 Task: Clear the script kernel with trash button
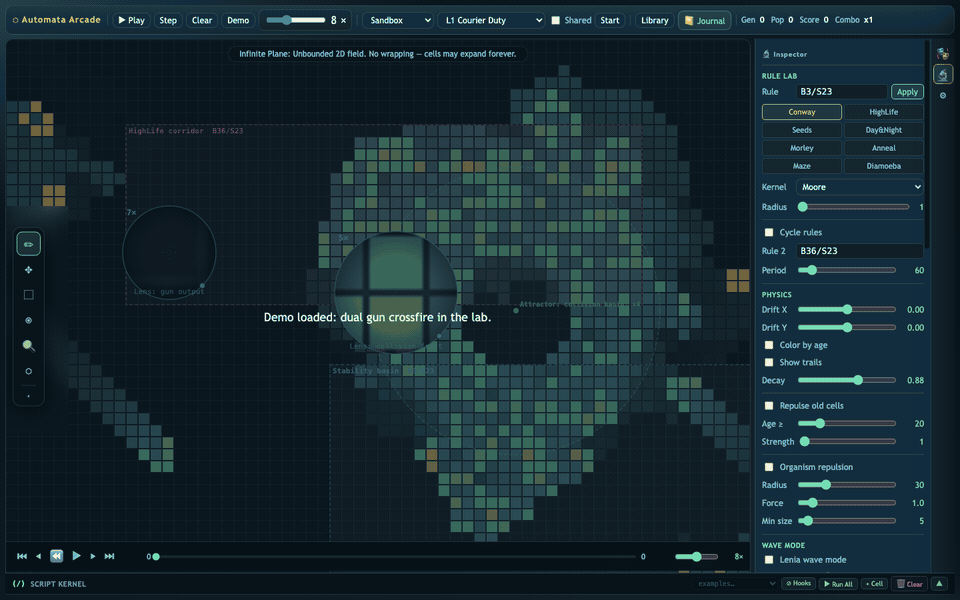pyautogui.click(x=909, y=584)
